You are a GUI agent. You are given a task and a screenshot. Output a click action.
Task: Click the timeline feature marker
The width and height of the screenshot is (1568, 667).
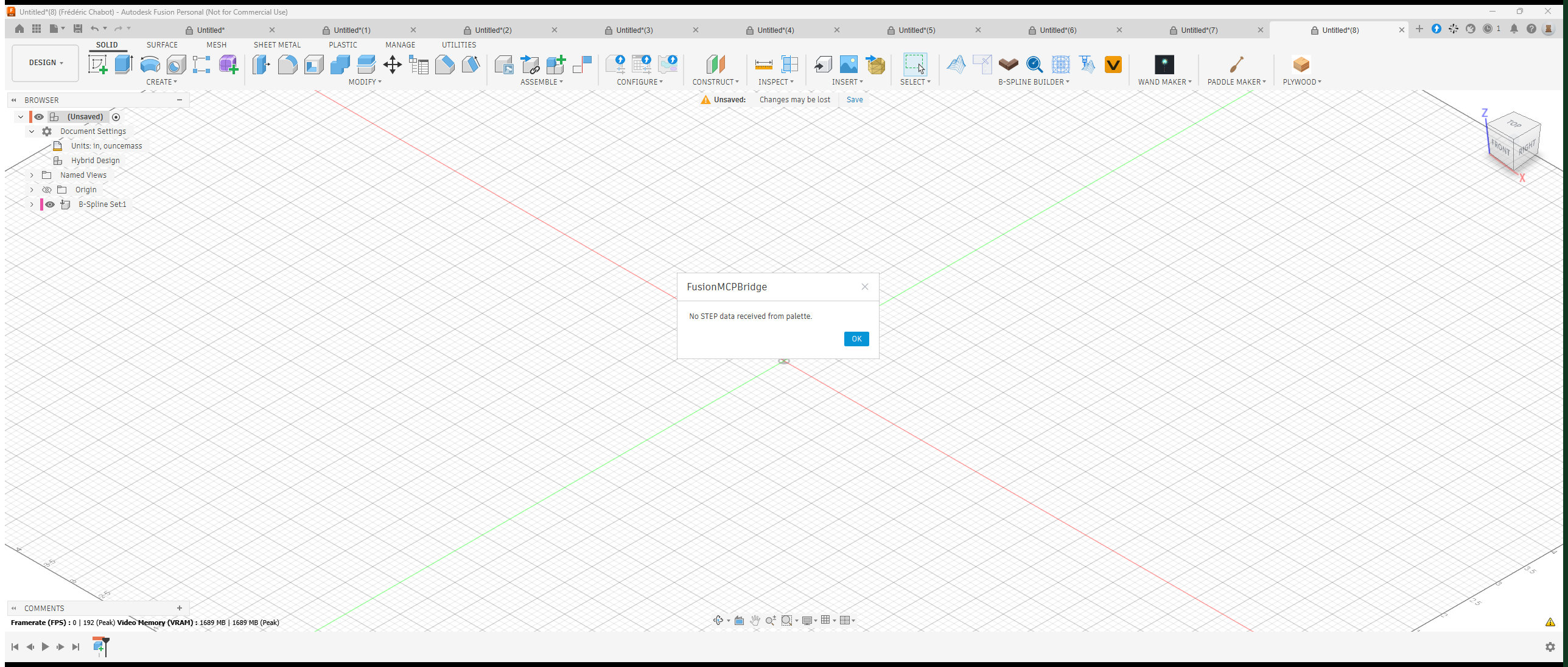99,646
